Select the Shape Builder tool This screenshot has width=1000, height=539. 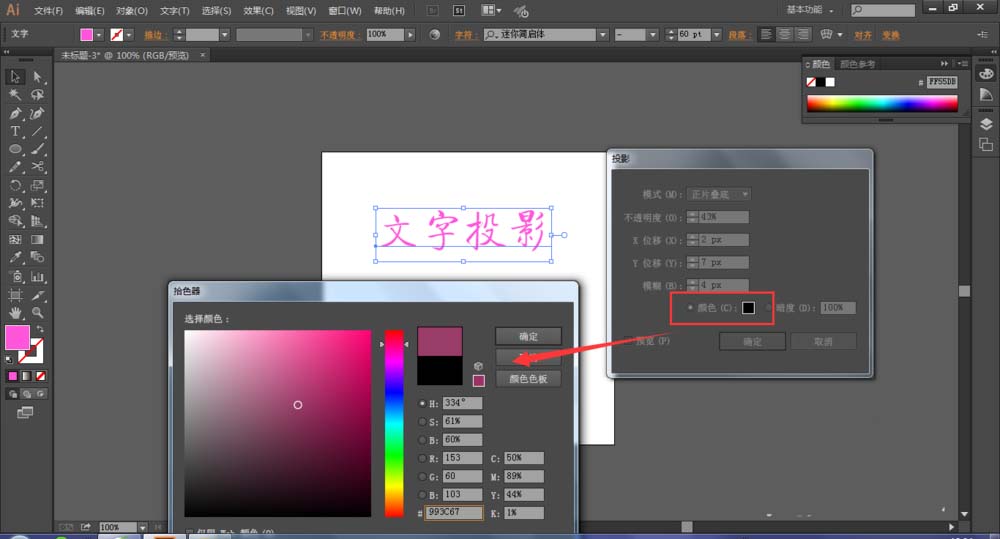15,221
